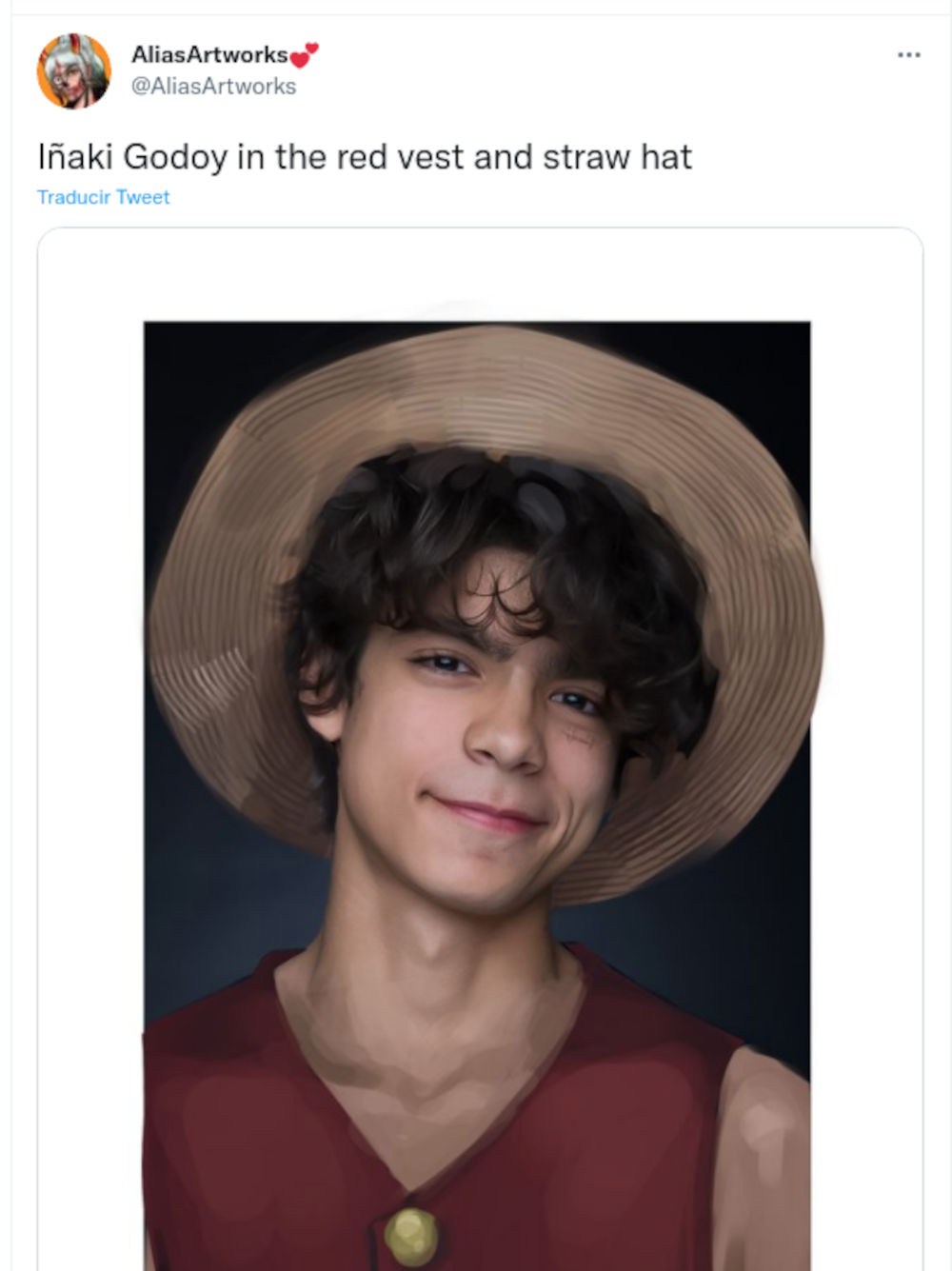Click the gold button on the red vest

[x=410, y=1235]
